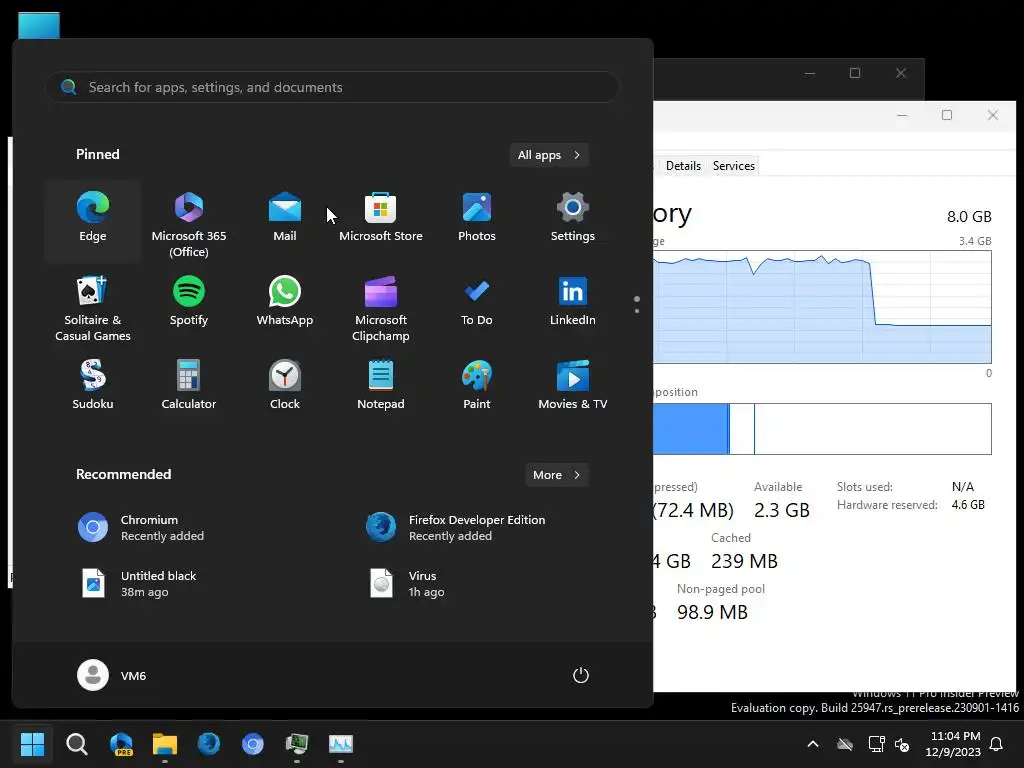Image resolution: width=1024 pixels, height=768 pixels.
Task: Click the power button in Start menu
Action: [581, 675]
